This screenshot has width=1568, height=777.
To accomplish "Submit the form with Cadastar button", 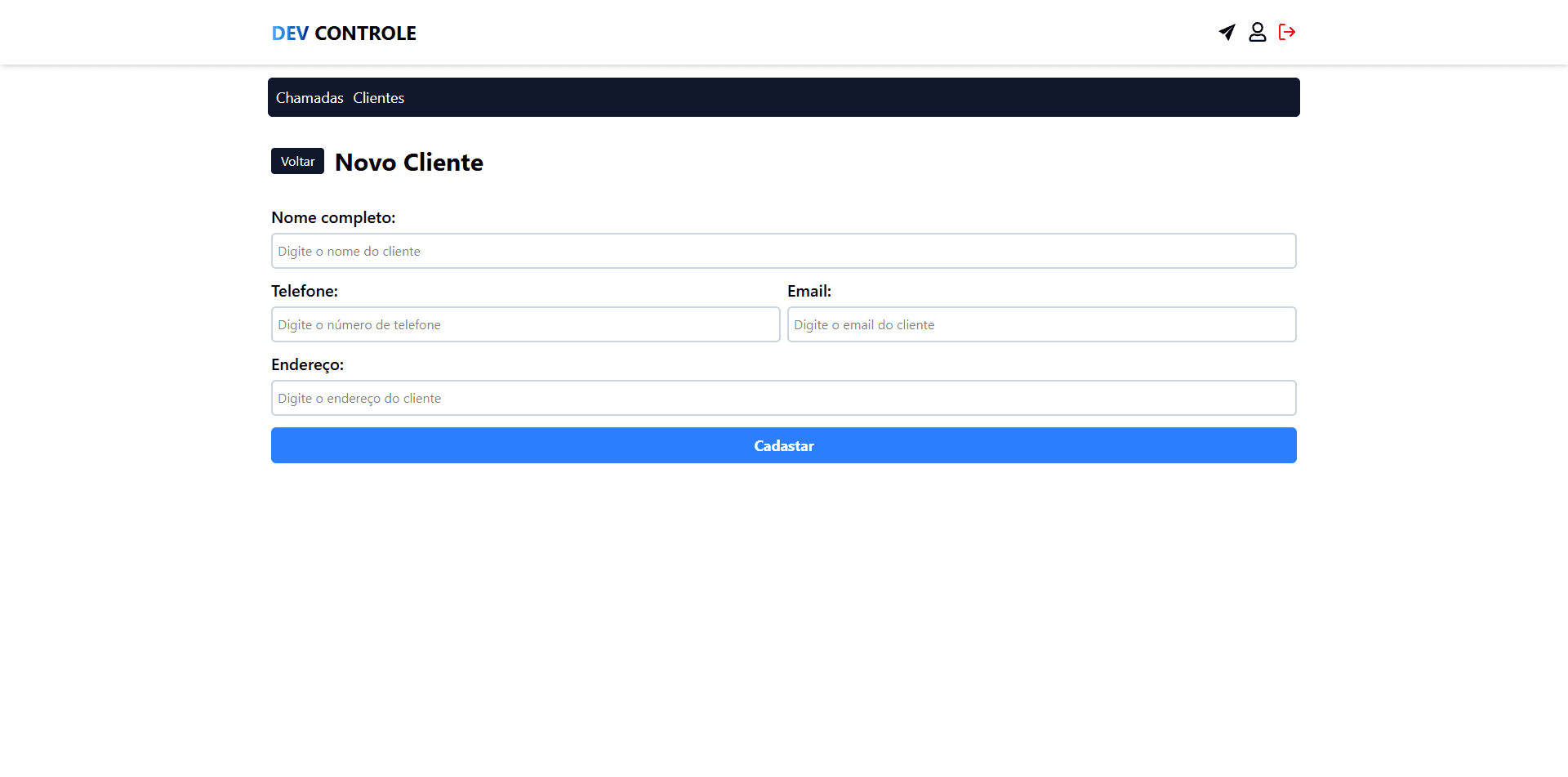I will click(783, 445).
